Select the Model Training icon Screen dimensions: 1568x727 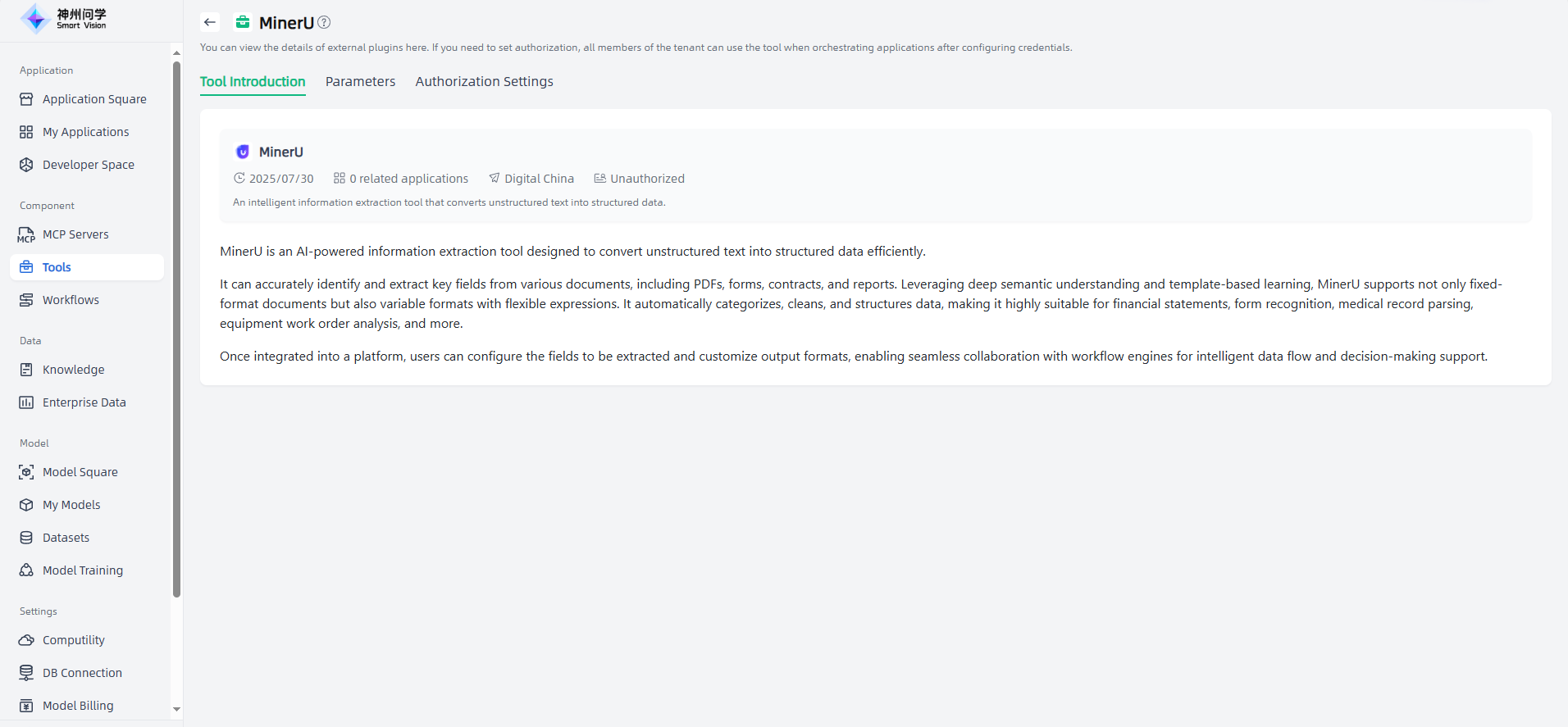26,570
